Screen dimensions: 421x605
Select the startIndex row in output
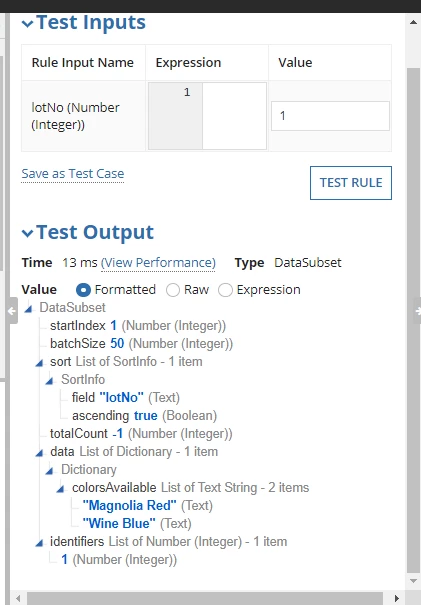[138, 326]
